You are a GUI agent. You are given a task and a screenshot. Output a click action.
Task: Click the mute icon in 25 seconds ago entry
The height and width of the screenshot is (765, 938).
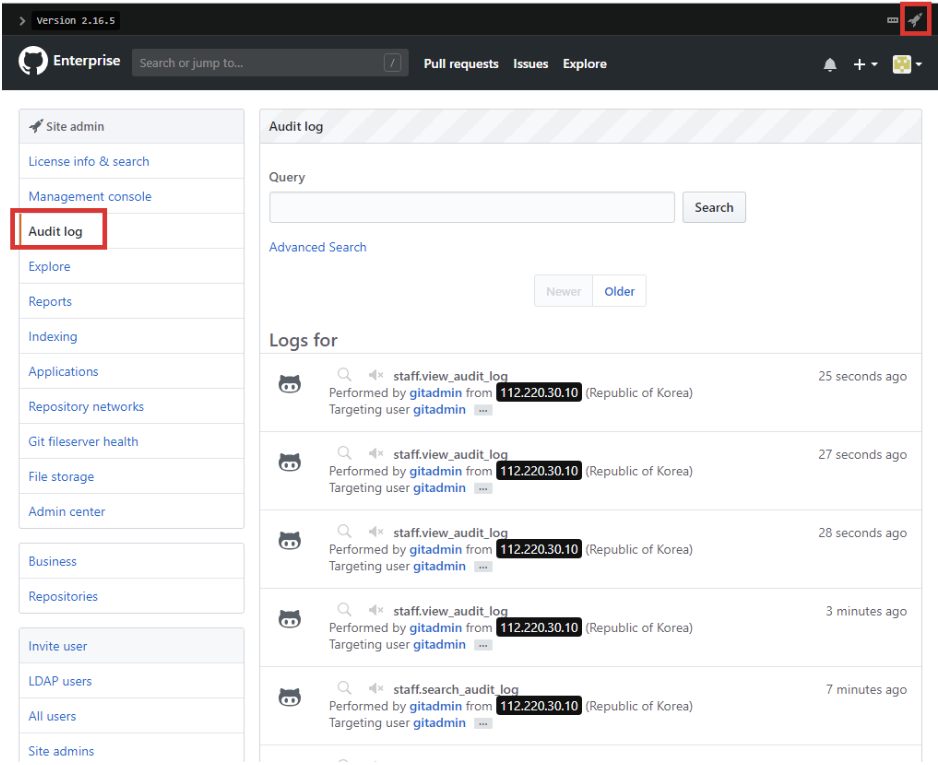(x=376, y=375)
